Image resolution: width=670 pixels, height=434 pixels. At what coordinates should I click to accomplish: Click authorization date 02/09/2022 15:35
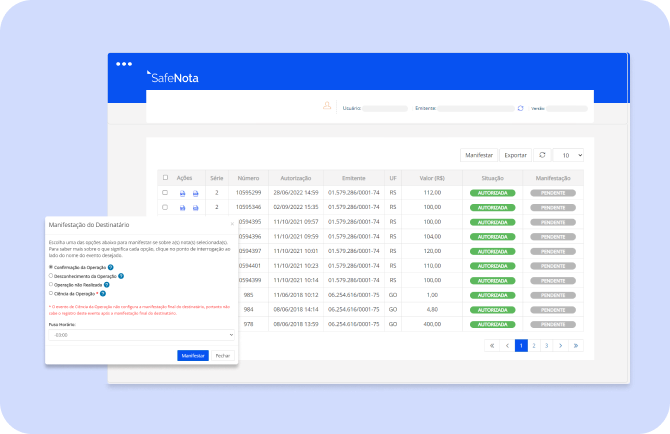[296, 207]
